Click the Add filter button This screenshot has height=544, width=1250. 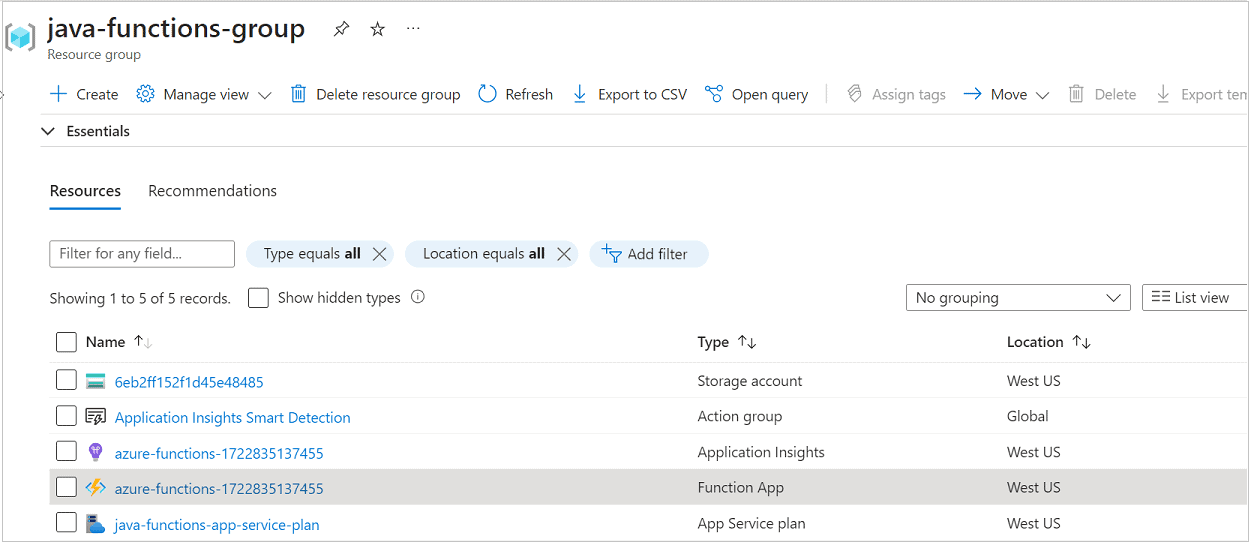tap(649, 254)
